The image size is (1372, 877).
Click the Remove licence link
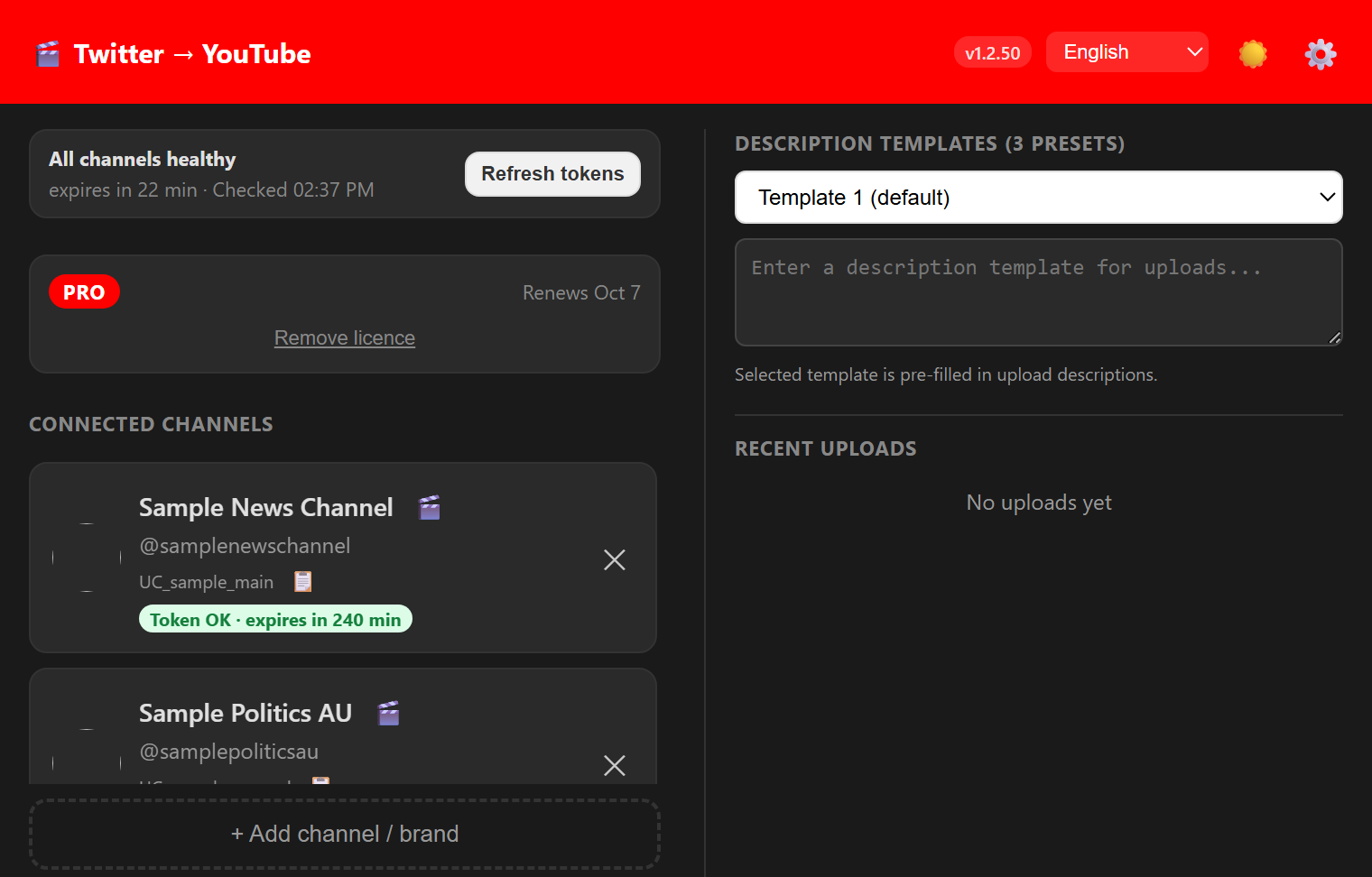coord(345,337)
